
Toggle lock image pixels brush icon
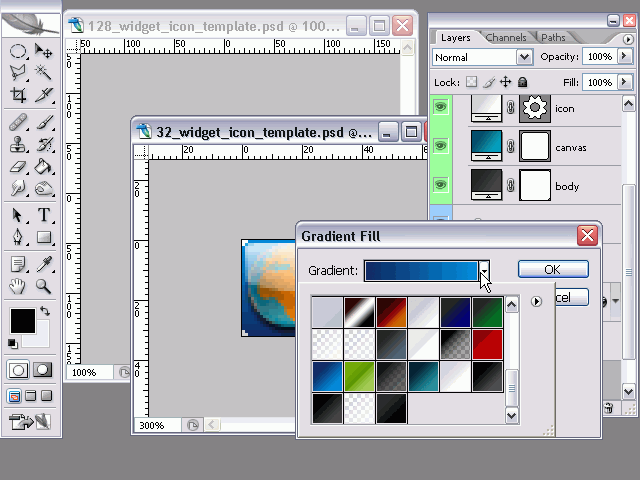(489, 82)
